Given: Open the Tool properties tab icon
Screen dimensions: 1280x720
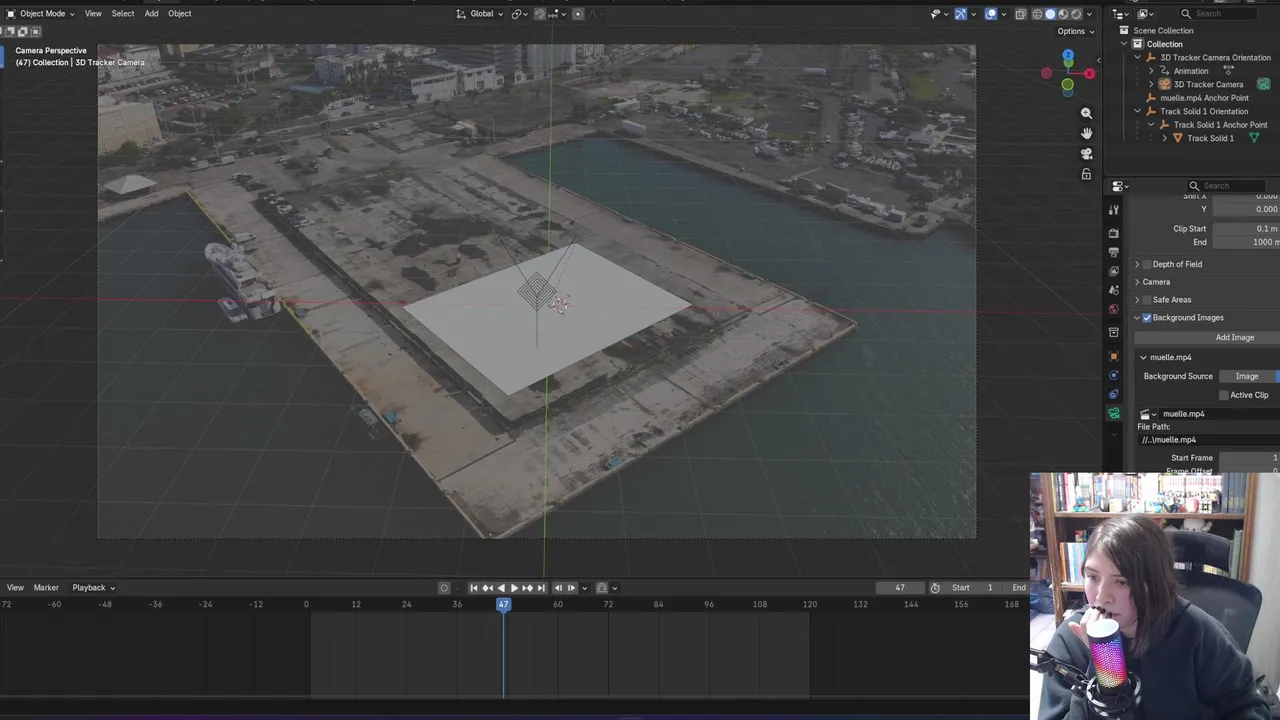Looking at the screenshot, I should (1114, 210).
